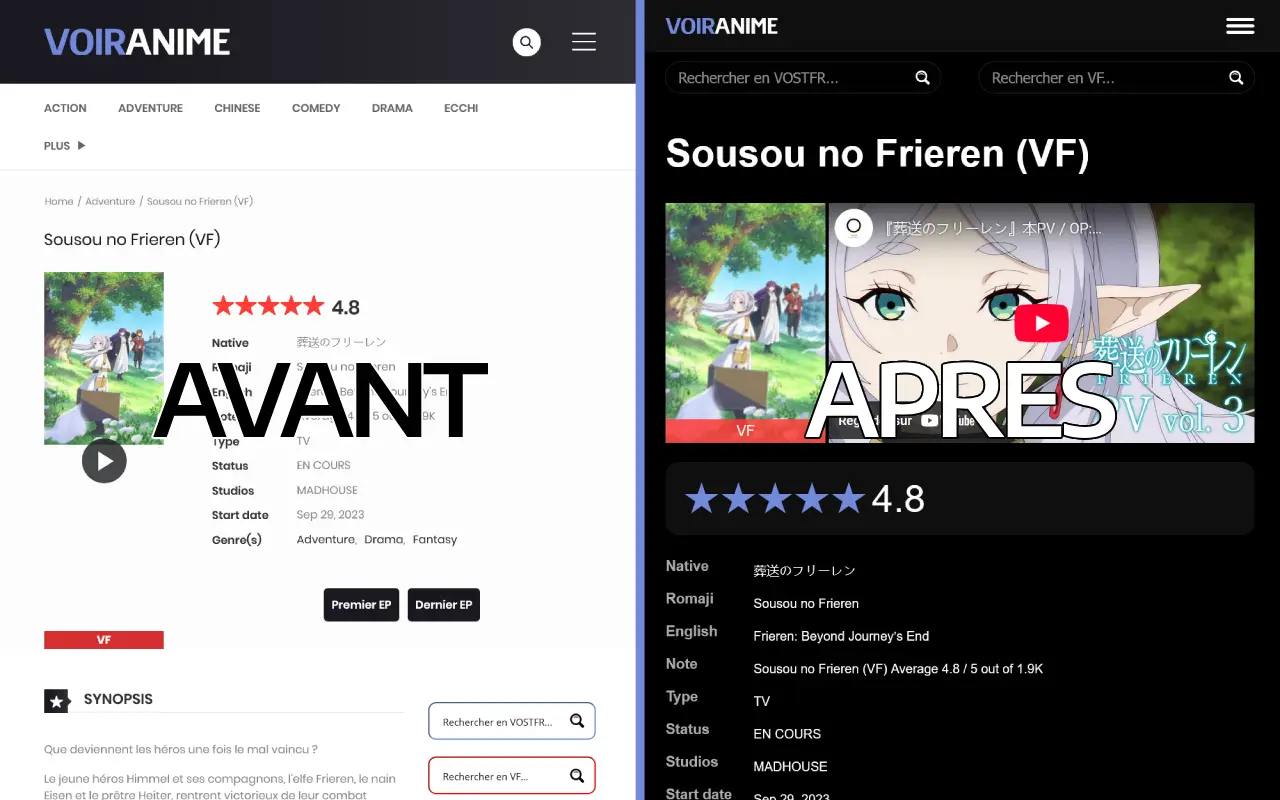Open the trailer title link on the video

pyautogui.click(x=993, y=228)
